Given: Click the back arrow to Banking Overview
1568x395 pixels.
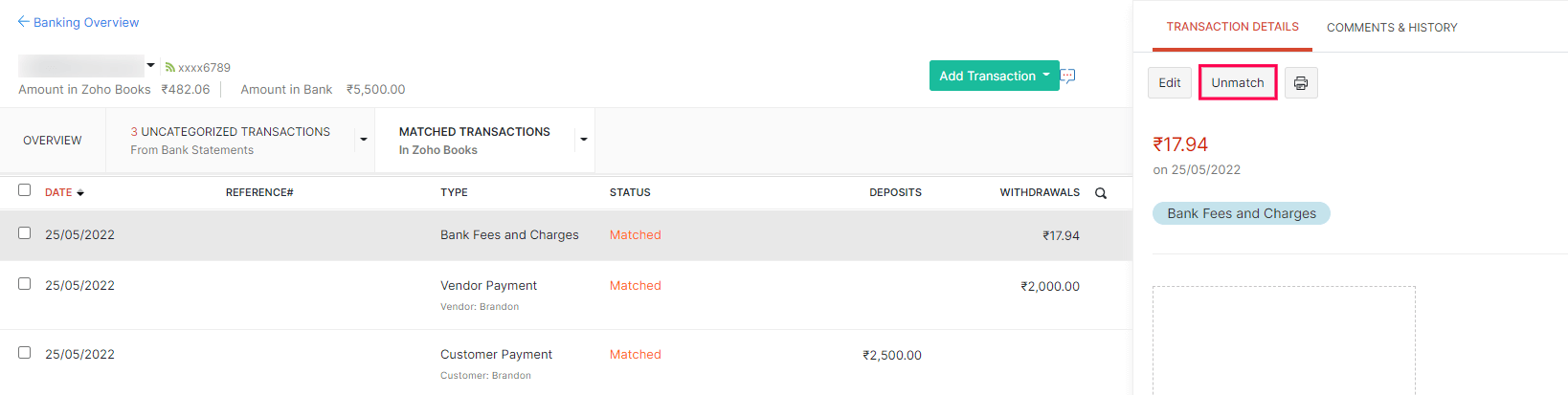Looking at the screenshot, I should [x=23, y=21].
